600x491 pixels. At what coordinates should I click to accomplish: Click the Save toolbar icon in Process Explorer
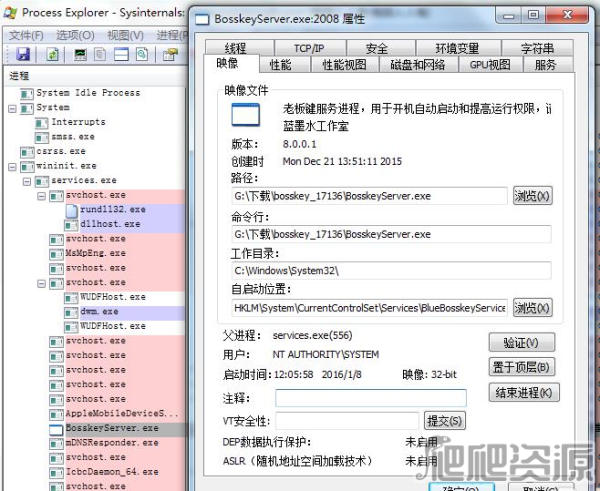(23, 54)
